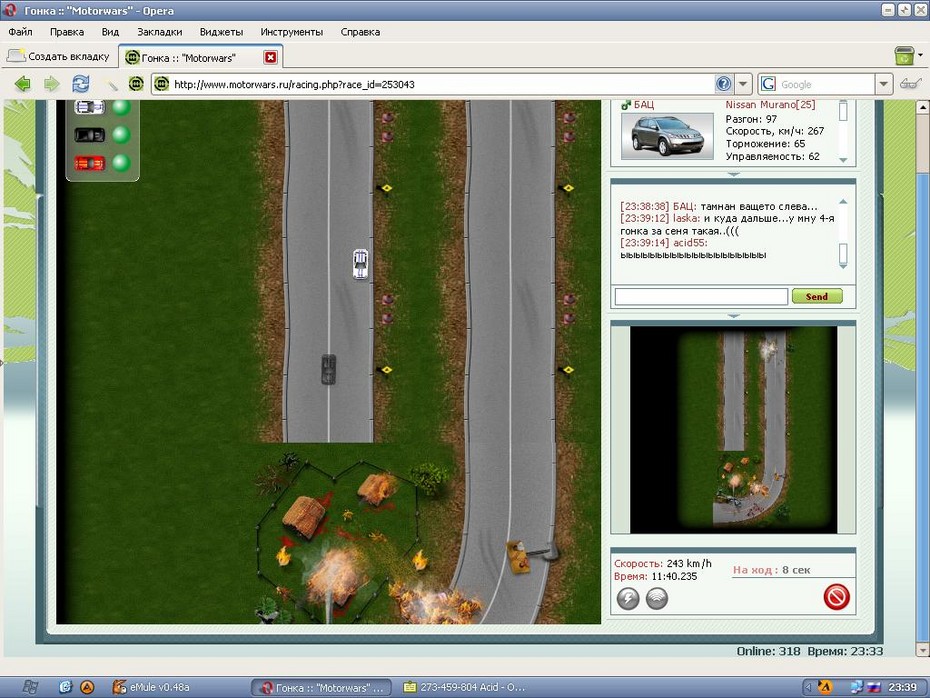
Task: Click the blue help icon in the address bar
Action: (723, 84)
